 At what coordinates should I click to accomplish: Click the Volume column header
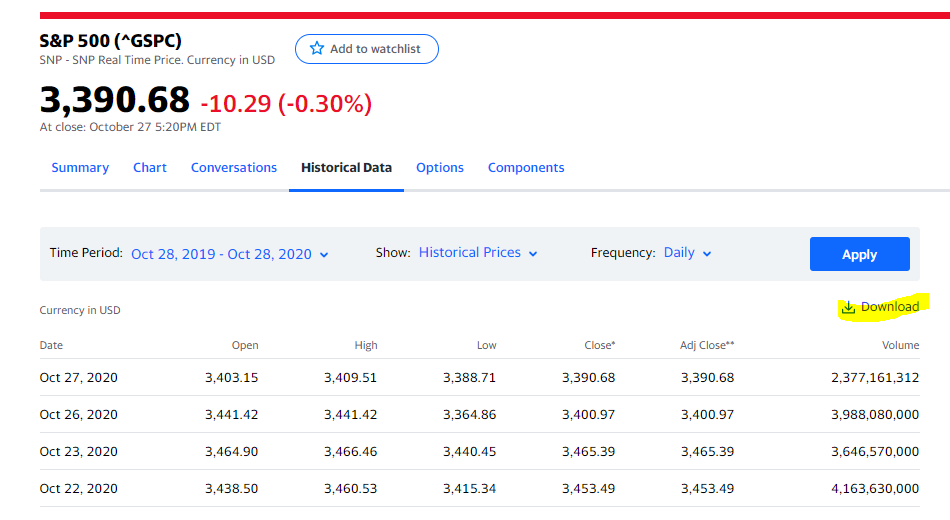click(900, 345)
